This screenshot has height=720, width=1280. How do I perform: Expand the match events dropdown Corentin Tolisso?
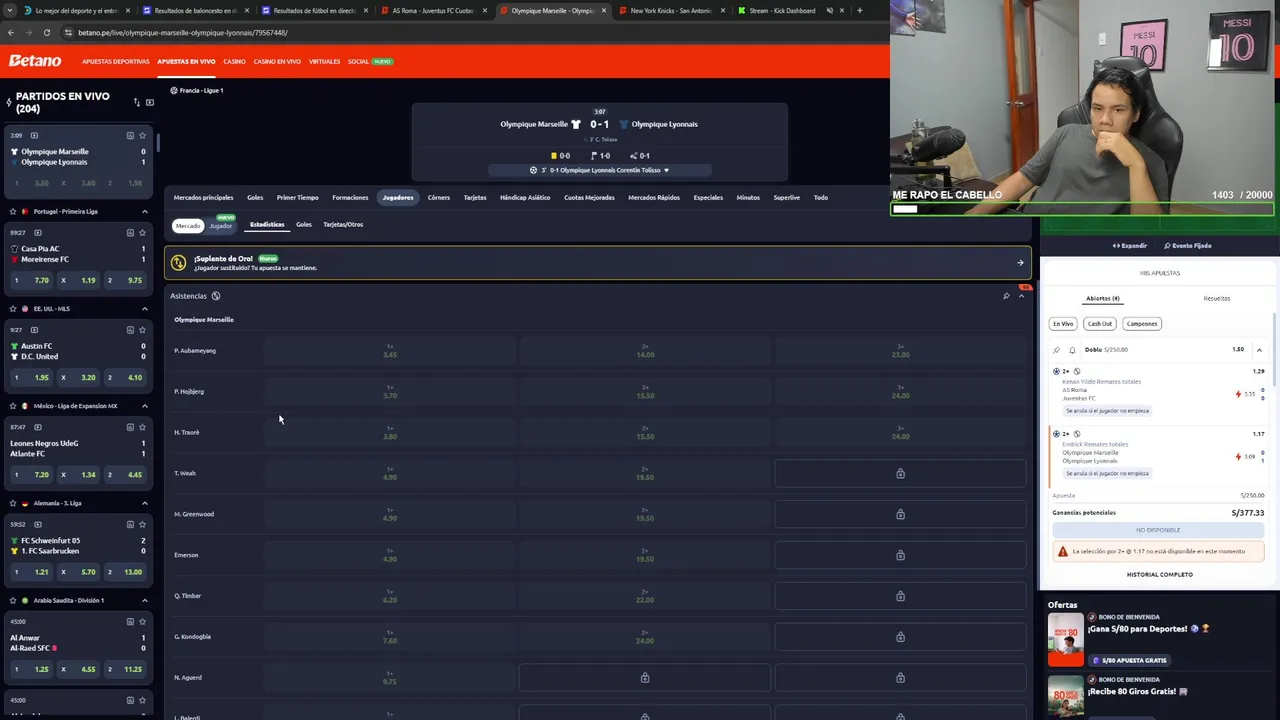click(x=600, y=170)
